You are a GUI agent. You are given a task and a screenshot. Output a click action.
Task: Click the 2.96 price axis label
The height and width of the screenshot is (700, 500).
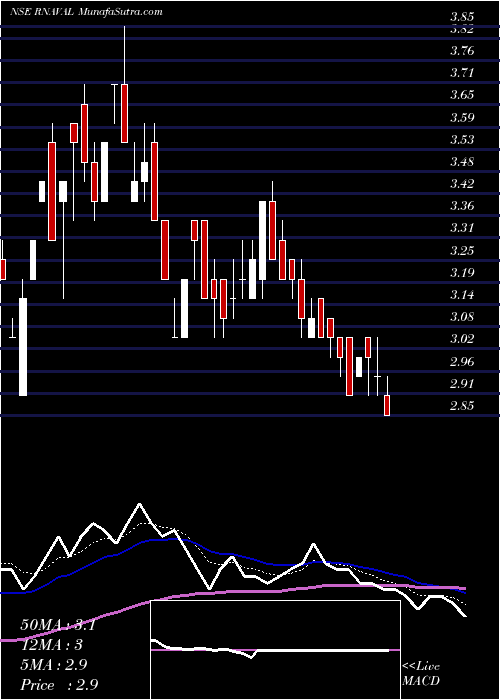click(462, 362)
